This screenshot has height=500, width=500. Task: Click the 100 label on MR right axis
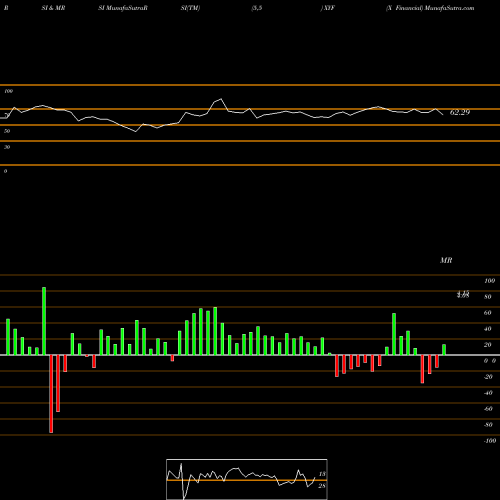click(x=489, y=281)
